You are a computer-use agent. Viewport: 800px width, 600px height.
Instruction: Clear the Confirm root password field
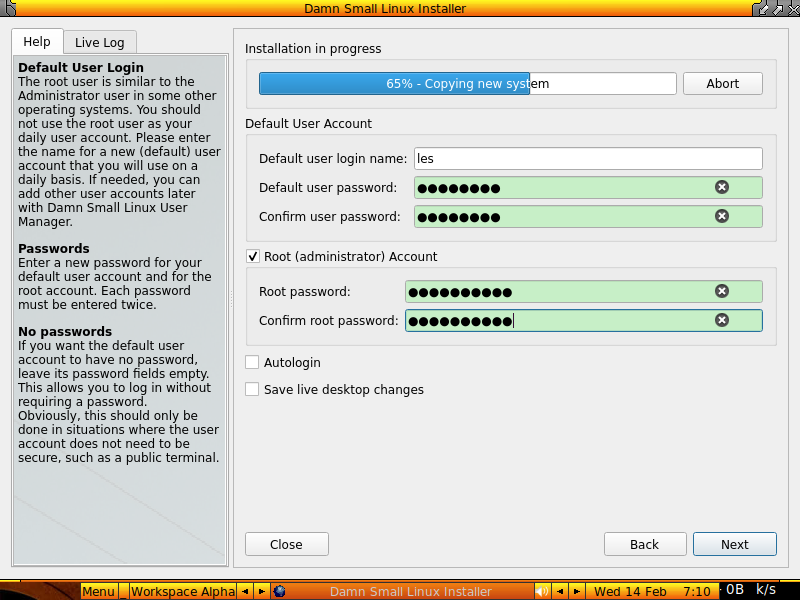pyautogui.click(x=722, y=320)
